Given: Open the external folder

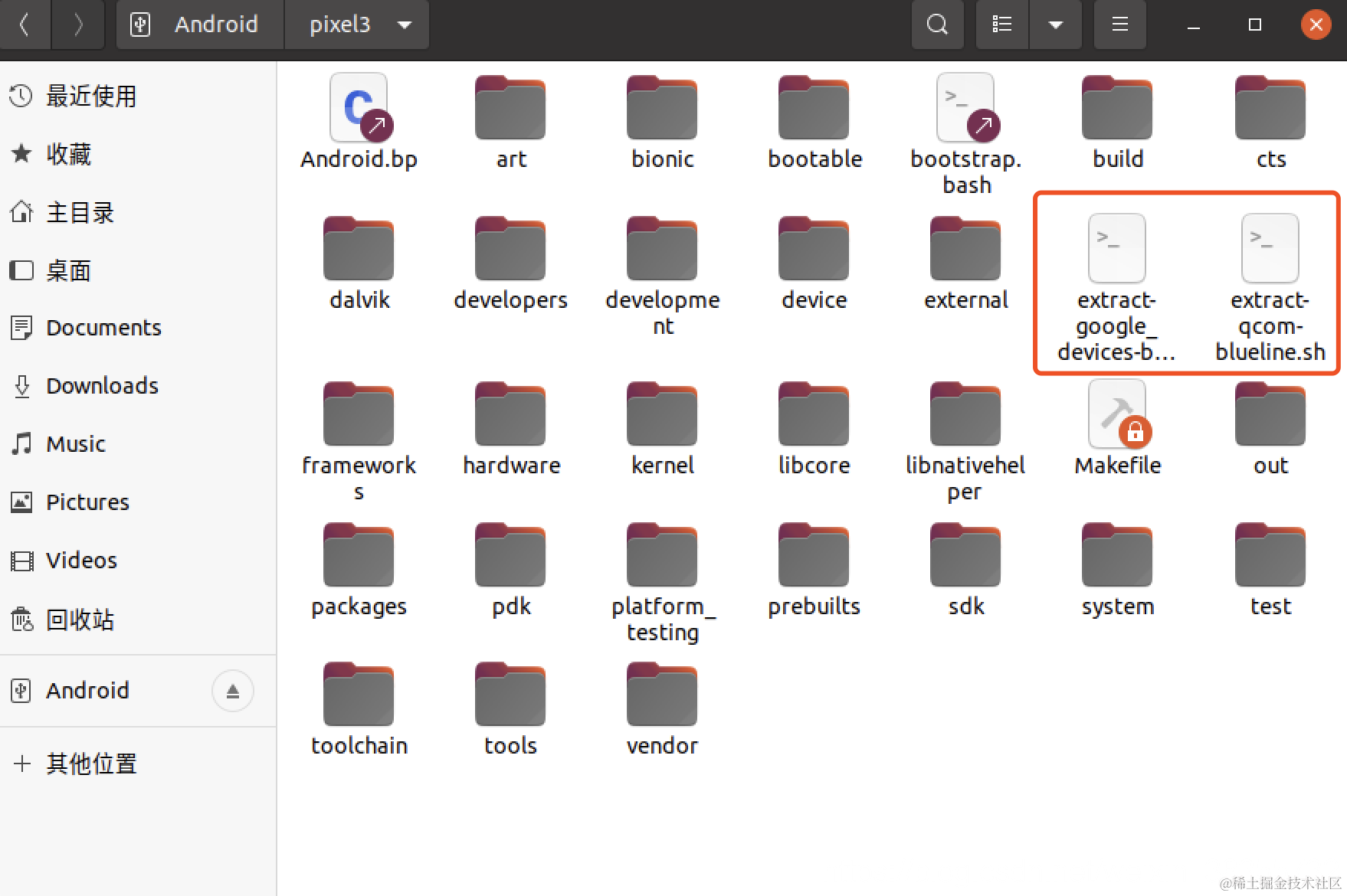Looking at the screenshot, I should click(965, 248).
